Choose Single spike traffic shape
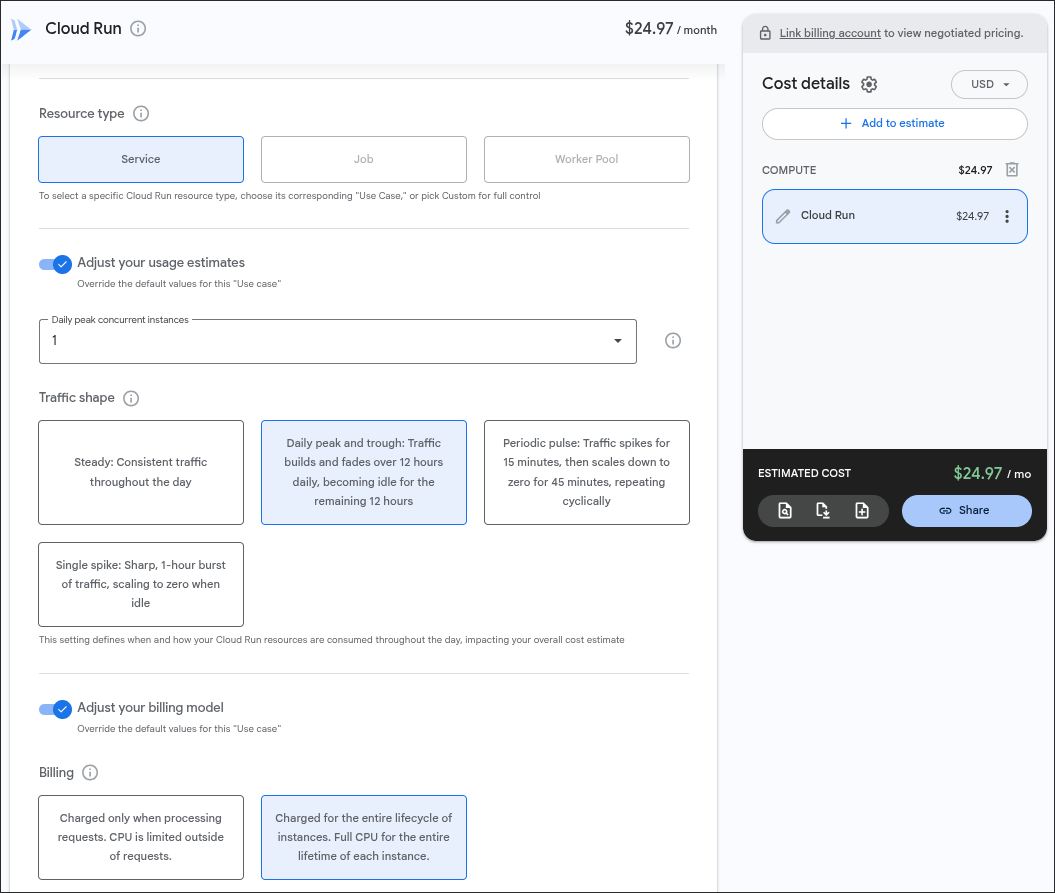Image resolution: width=1055 pixels, height=893 pixels. click(x=141, y=584)
